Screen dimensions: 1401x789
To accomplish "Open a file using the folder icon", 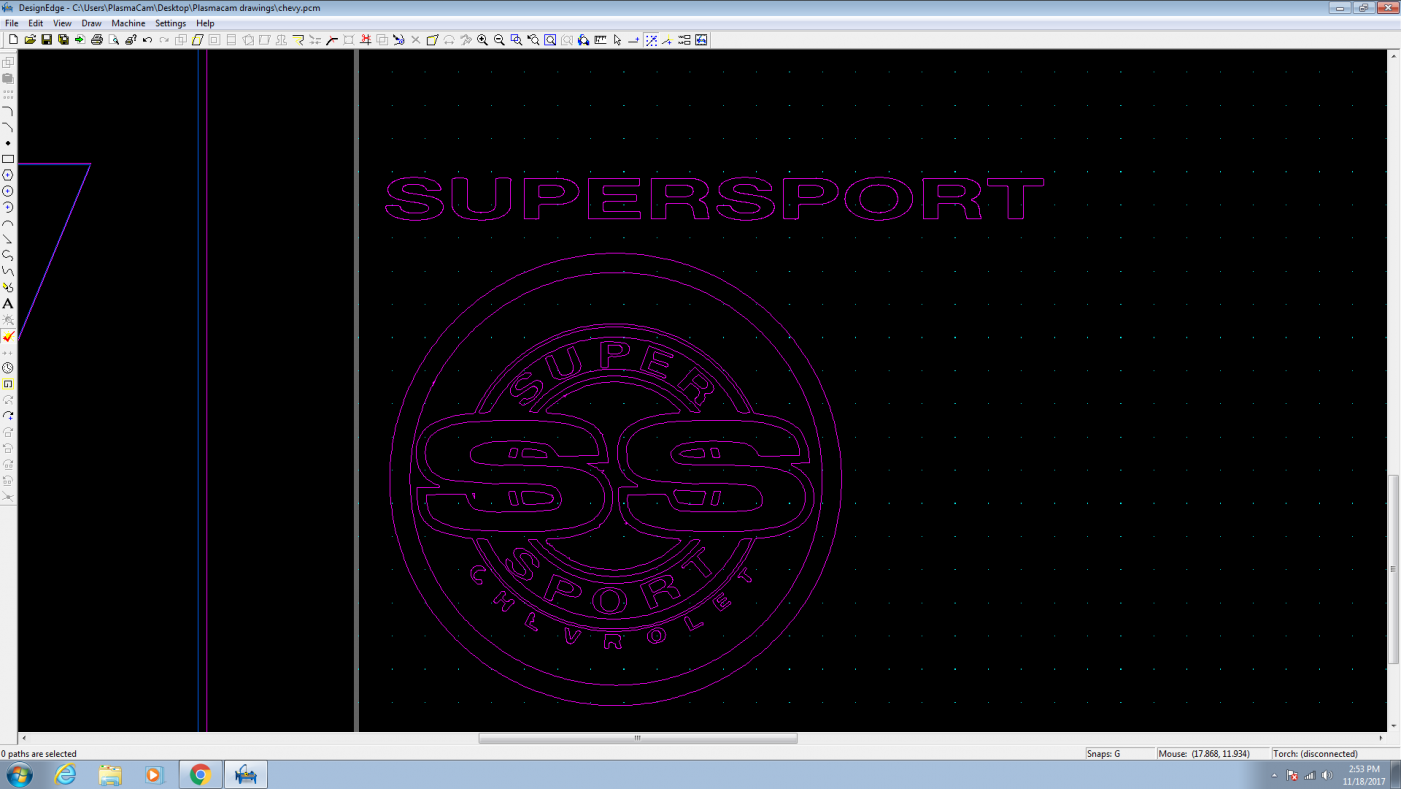I will pos(30,40).
